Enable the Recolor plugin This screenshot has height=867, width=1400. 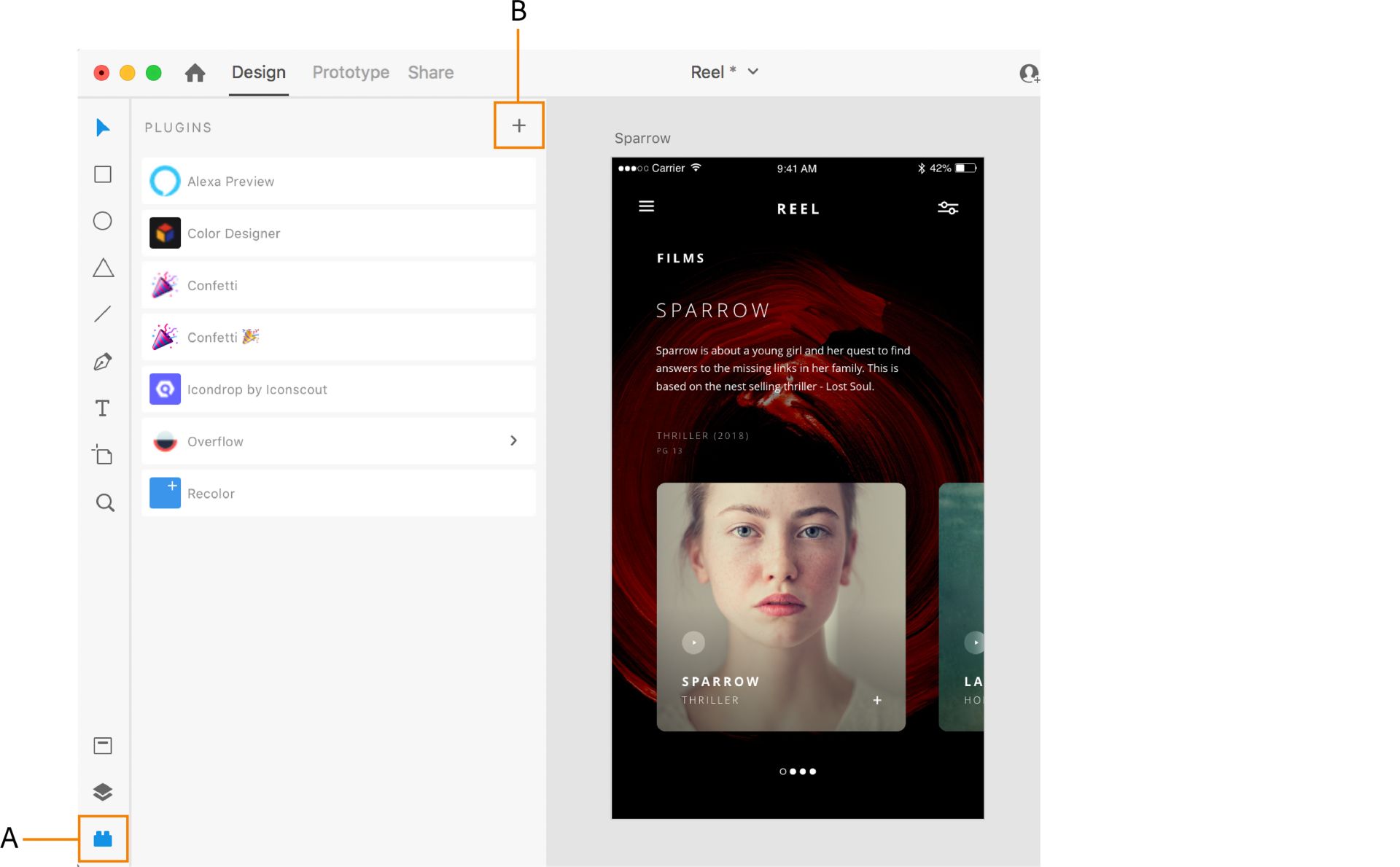[211, 492]
